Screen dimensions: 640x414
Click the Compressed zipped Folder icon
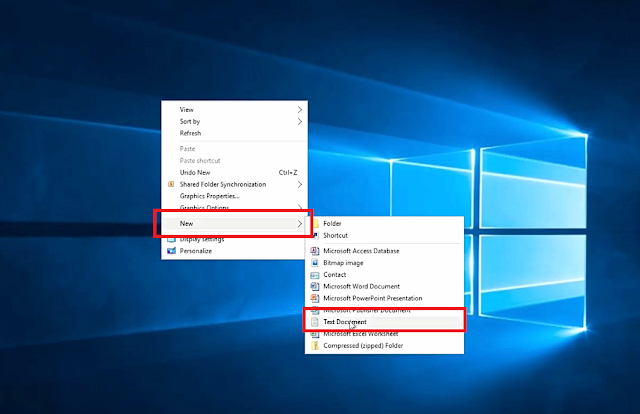pyautogui.click(x=315, y=345)
